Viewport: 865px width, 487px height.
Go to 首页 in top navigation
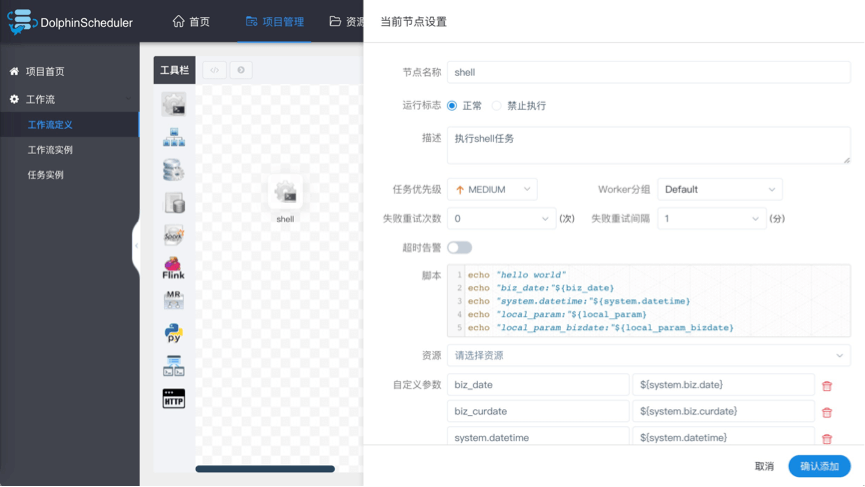pyautogui.click(x=191, y=22)
